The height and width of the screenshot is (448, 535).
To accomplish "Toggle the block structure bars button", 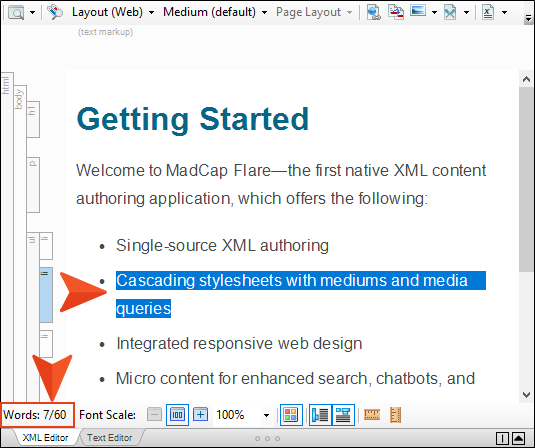I will coord(320,415).
